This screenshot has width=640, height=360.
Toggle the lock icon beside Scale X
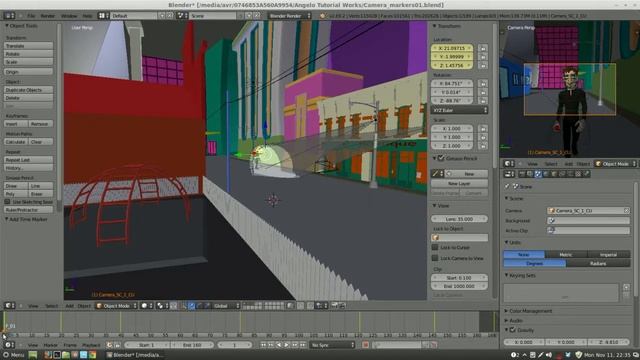click(483, 129)
